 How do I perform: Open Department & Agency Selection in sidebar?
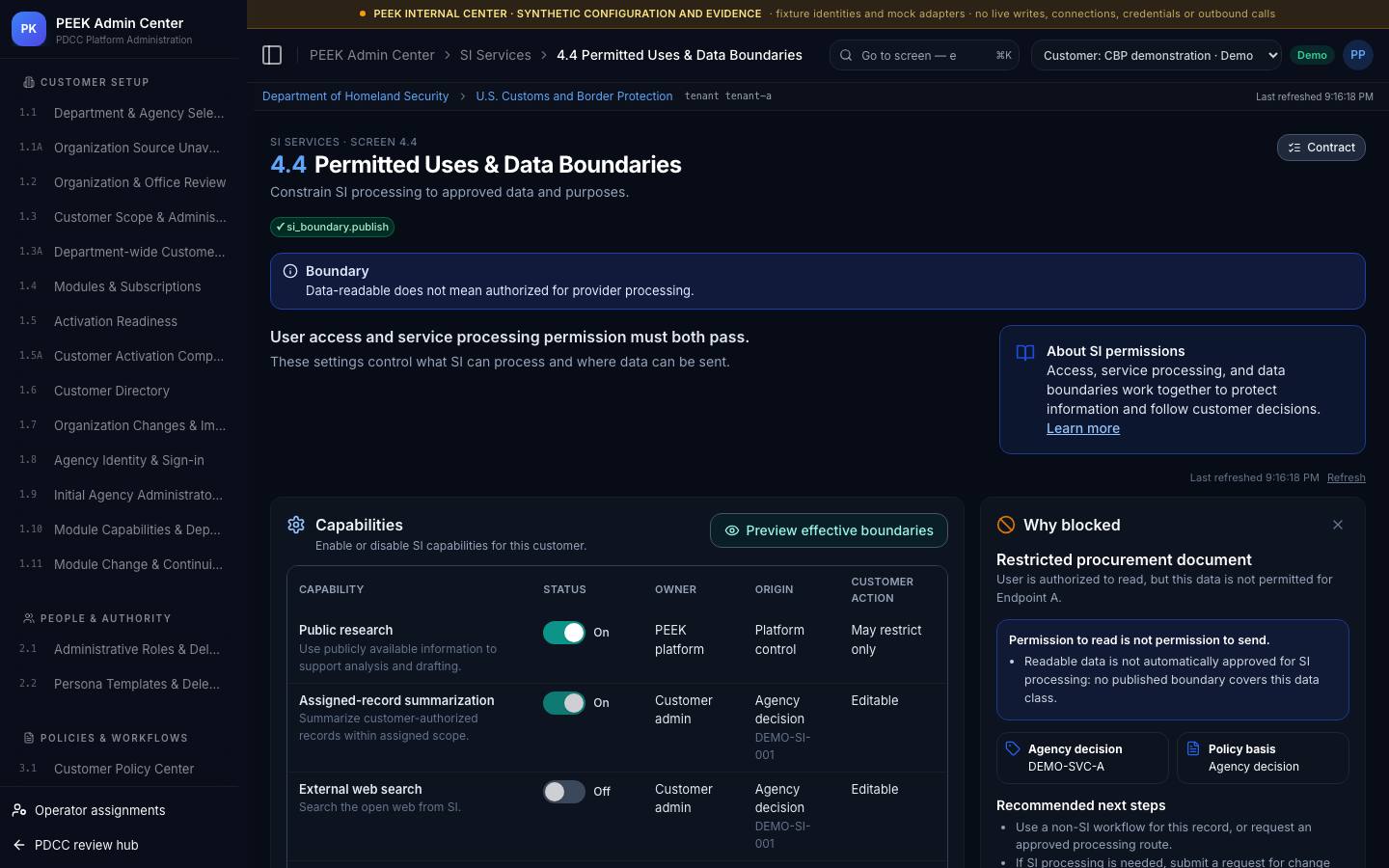(x=123, y=113)
